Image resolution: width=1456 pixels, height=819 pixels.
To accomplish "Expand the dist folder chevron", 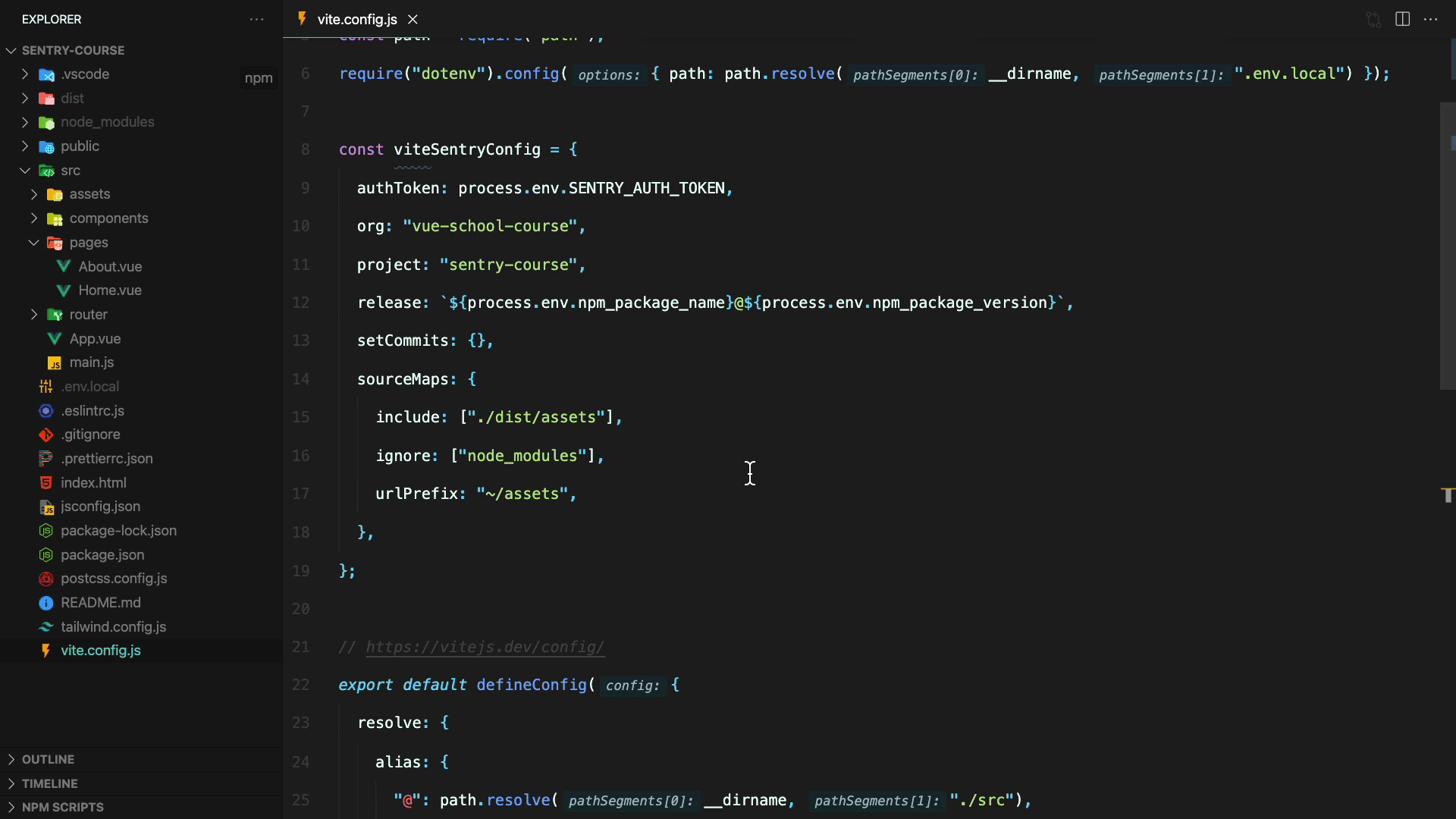I will (25, 99).
